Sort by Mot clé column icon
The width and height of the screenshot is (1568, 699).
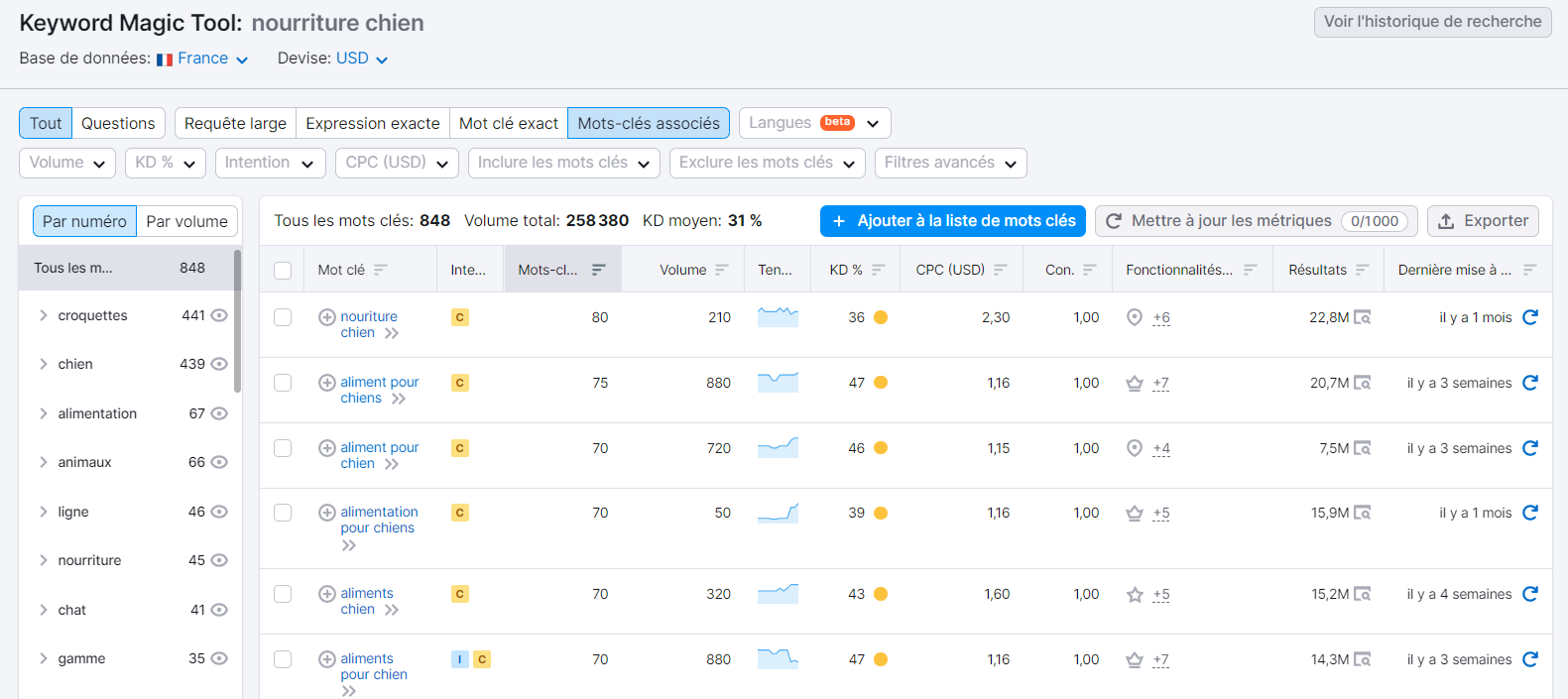pyautogui.click(x=381, y=270)
